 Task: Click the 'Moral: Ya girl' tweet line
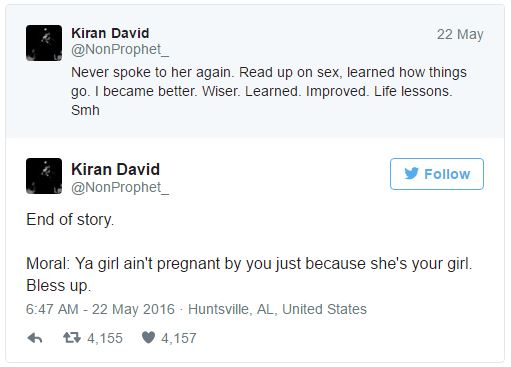point(249,264)
